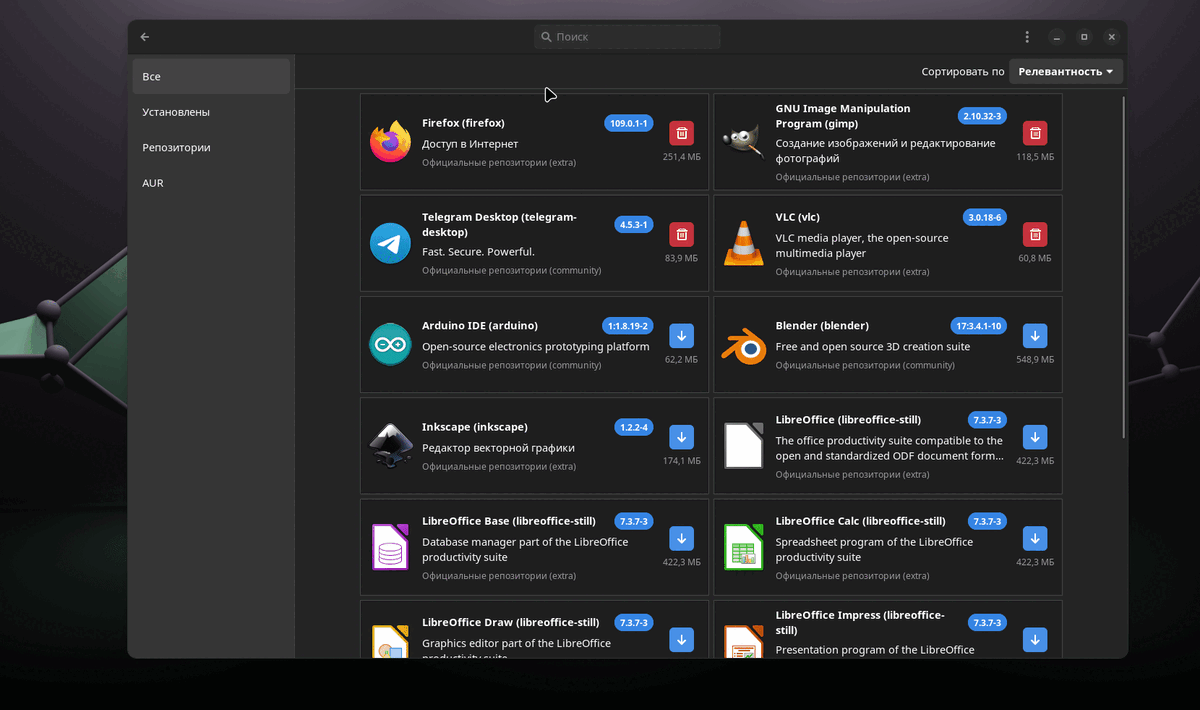The width and height of the screenshot is (1200, 710).
Task: Click the VLC cone icon
Action: (743, 243)
